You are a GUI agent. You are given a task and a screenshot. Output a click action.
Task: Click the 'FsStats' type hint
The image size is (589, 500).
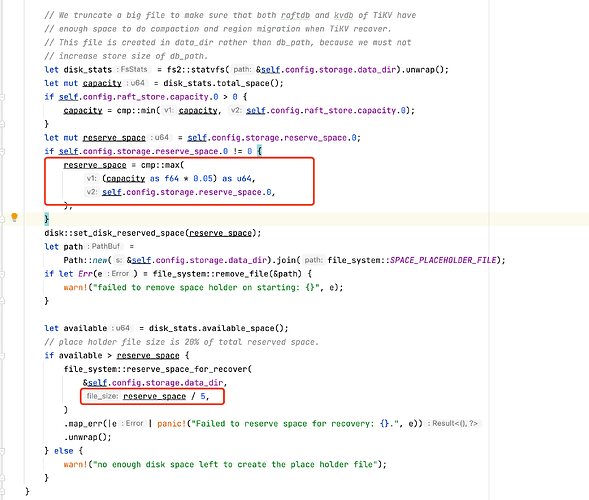pyautogui.click(x=133, y=69)
